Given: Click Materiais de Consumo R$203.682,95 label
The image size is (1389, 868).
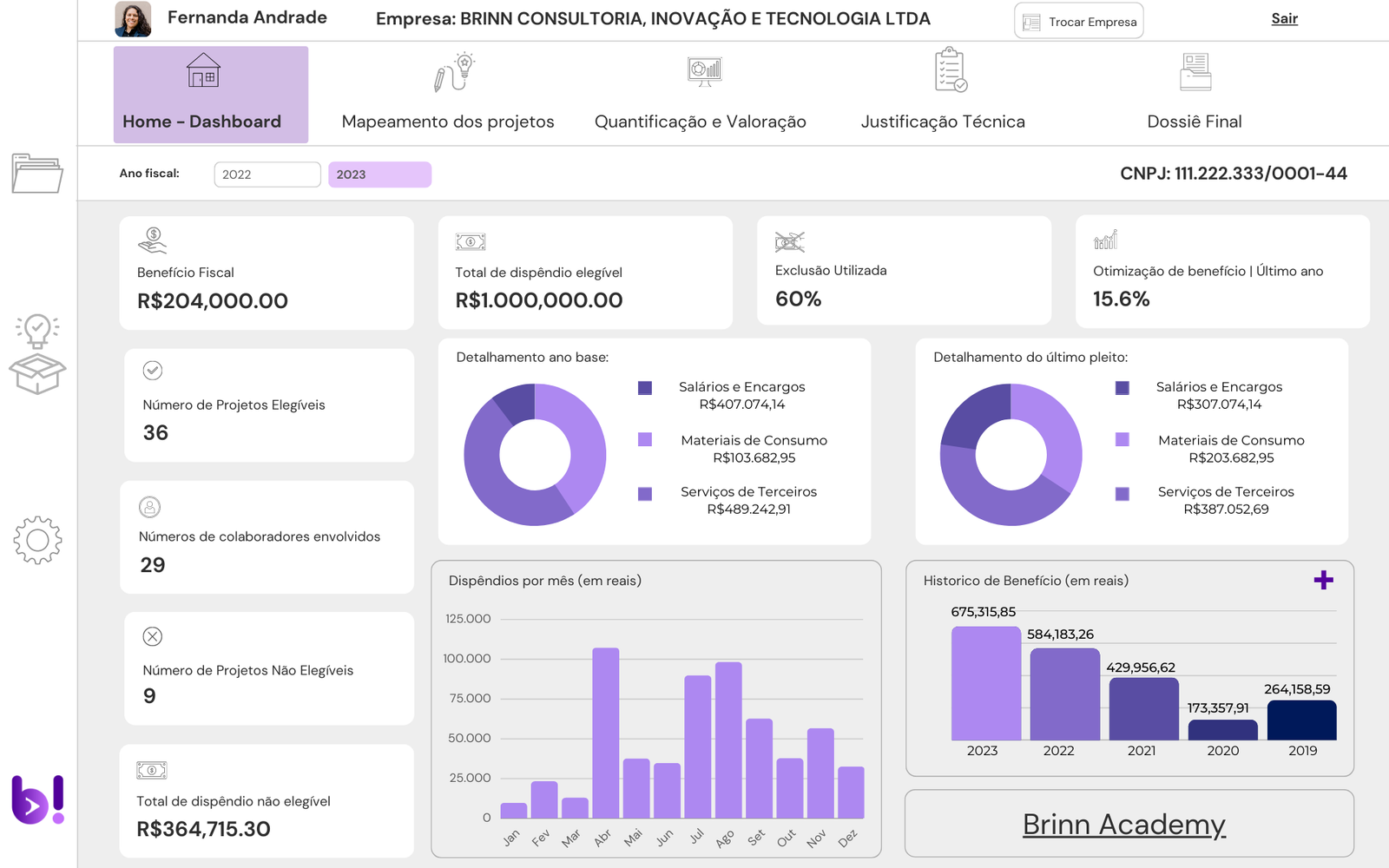Looking at the screenshot, I should click(x=1231, y=449).
